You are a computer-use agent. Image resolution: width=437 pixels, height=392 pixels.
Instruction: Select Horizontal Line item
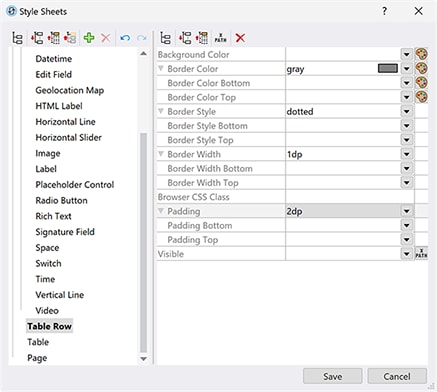coord(65,122)
